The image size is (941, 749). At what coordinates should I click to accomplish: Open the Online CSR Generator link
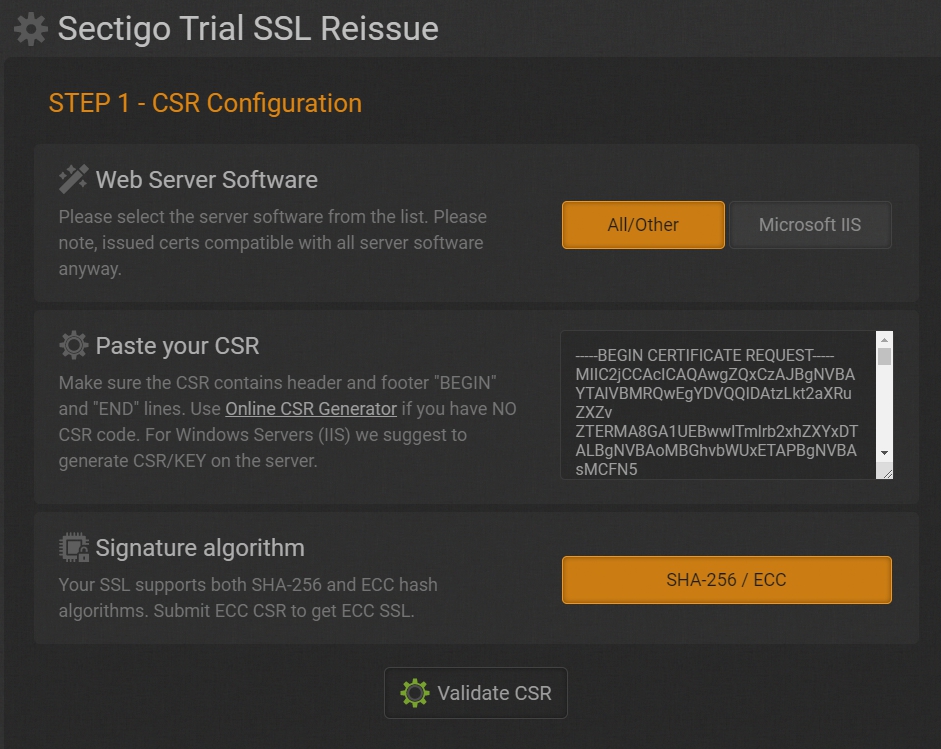[x=311, y=409]
